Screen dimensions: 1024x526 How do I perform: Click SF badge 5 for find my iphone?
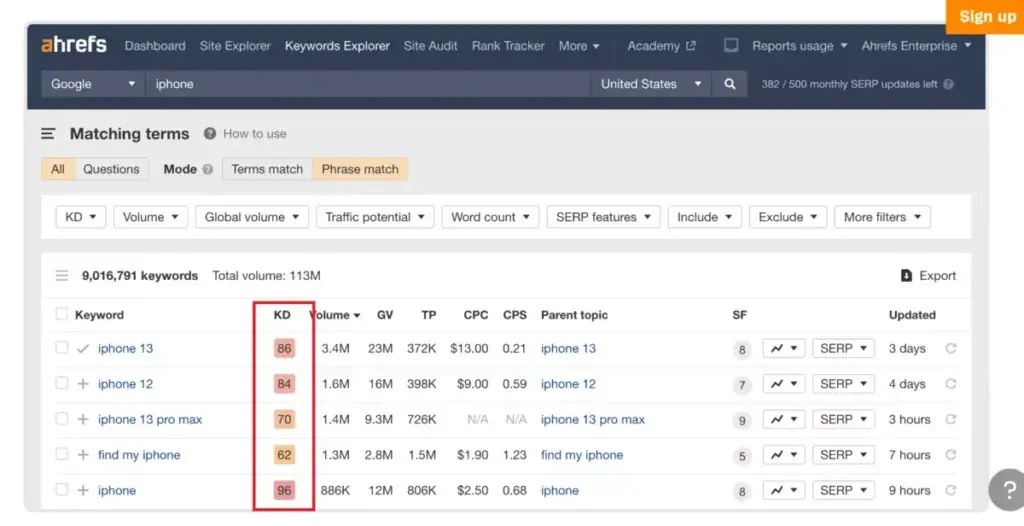coord(742,455)
